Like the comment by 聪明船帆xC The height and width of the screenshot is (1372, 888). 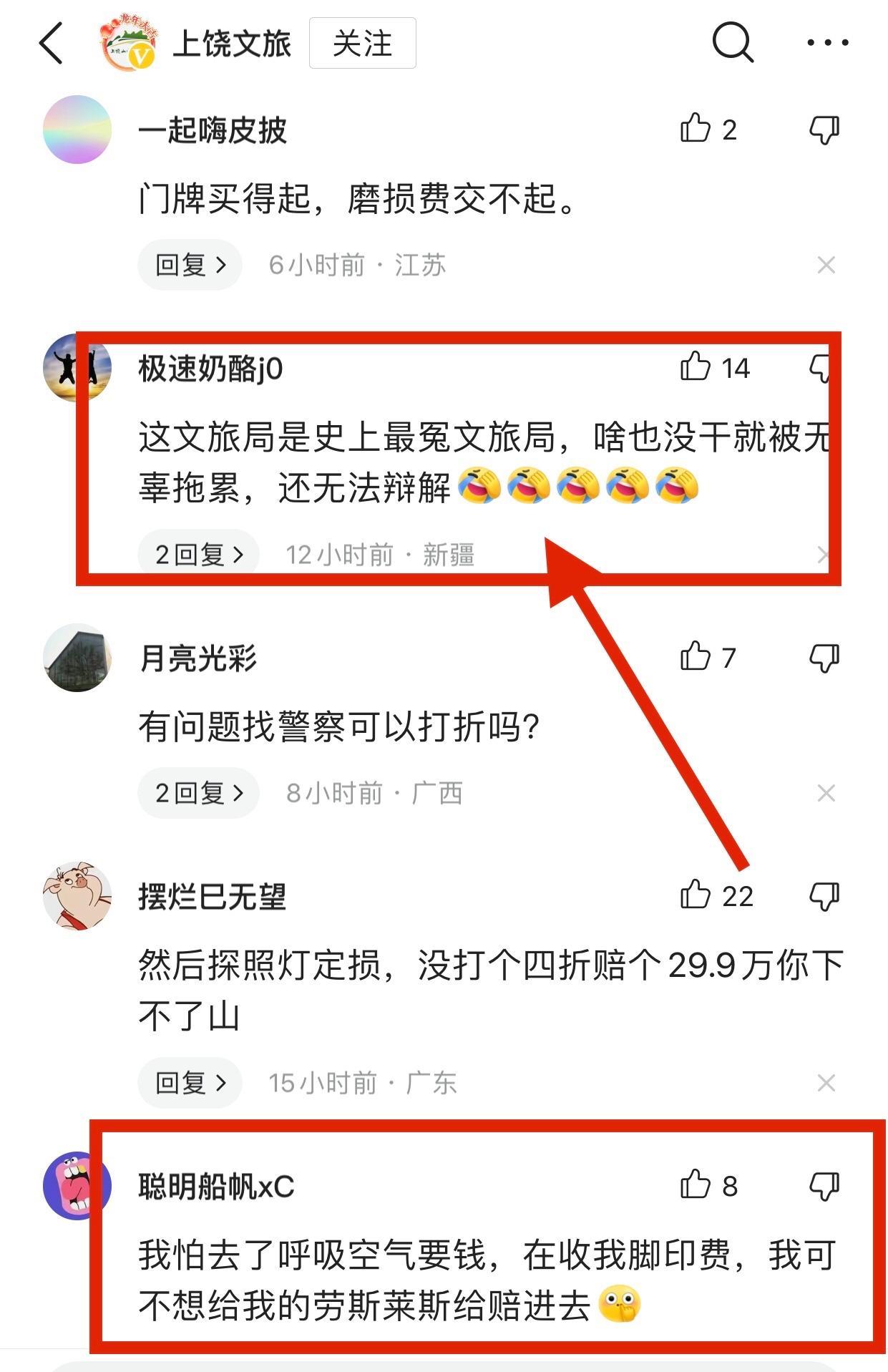tap(708, 1185)
